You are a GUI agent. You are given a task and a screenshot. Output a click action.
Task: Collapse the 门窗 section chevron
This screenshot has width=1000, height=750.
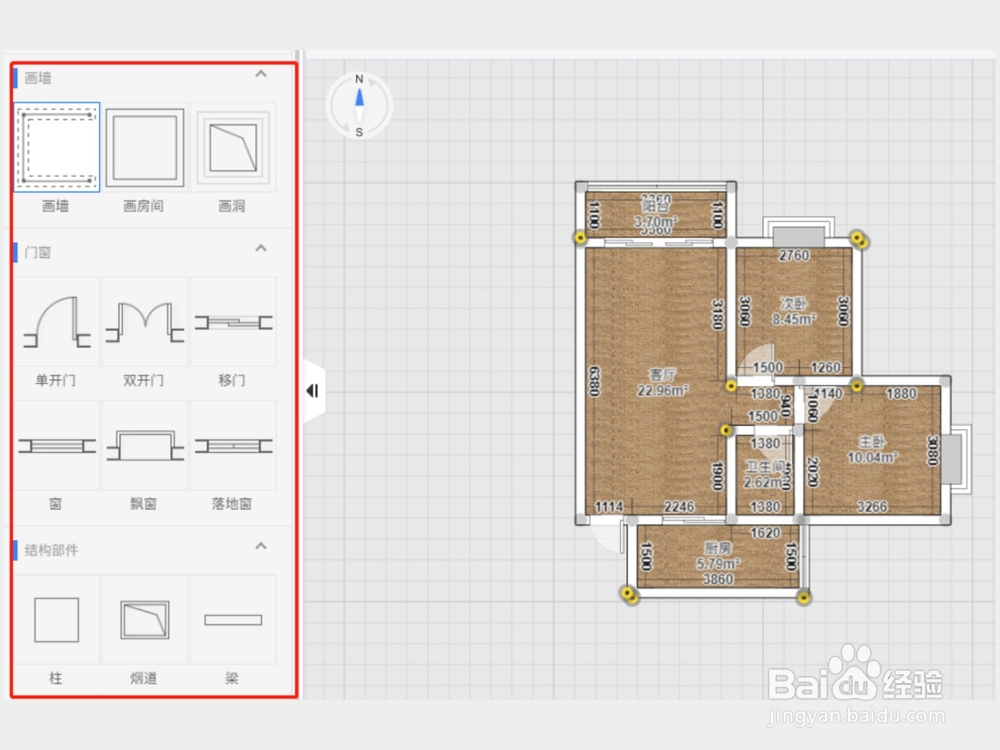(x=261, y=248)
